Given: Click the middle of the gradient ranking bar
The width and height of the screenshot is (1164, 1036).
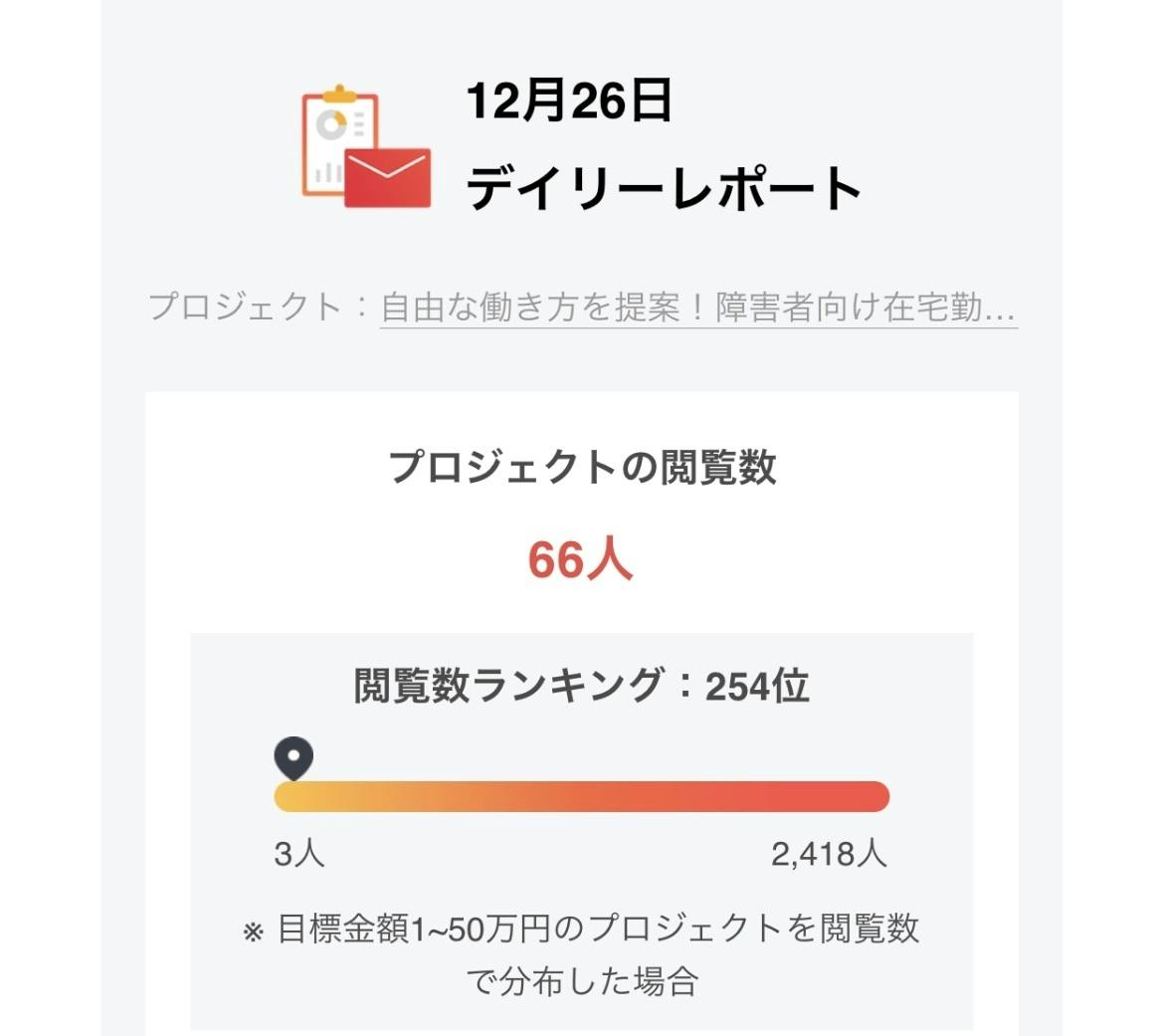Looking at the screenshot, I should (581, 796).
